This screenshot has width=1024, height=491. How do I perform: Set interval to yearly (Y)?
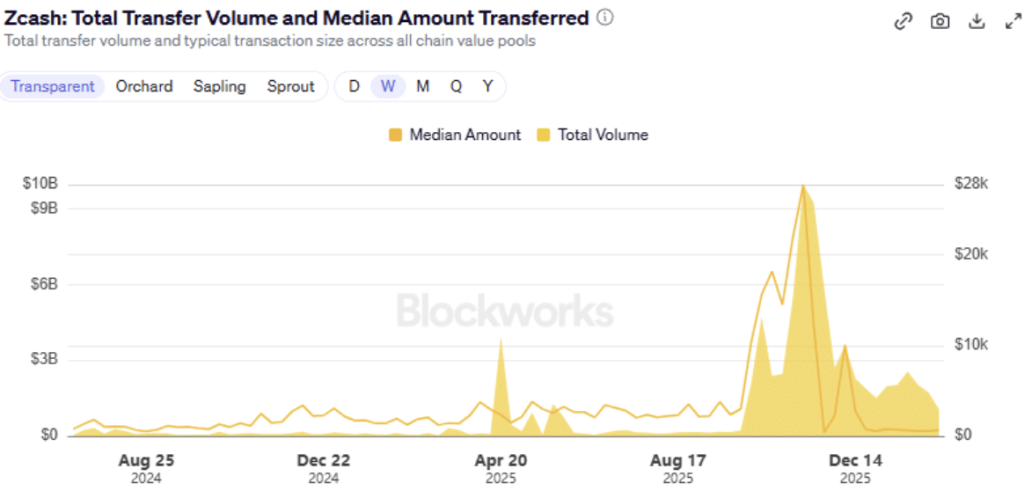488,86
